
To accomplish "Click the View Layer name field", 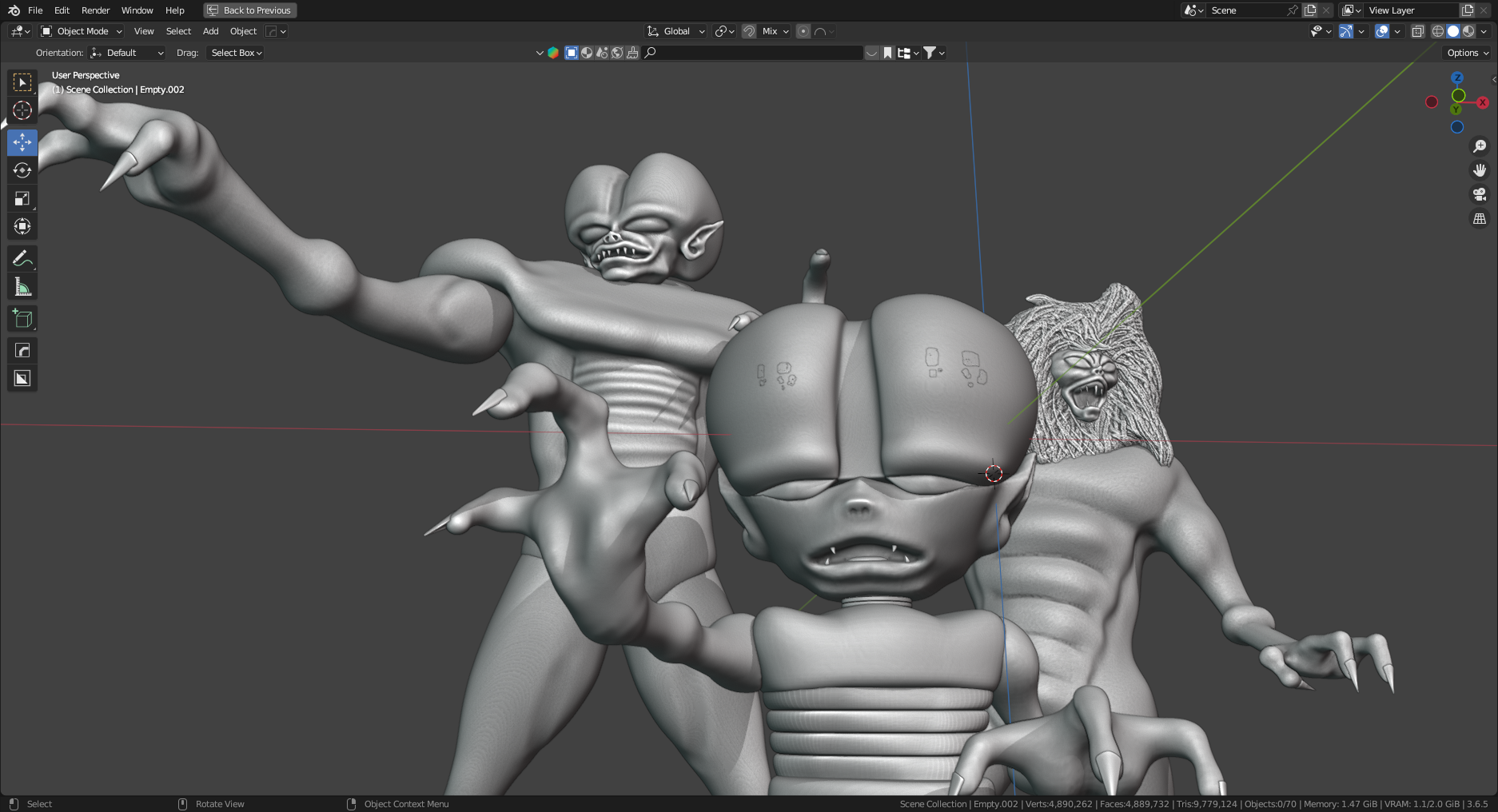I will tap(1412, 10).
